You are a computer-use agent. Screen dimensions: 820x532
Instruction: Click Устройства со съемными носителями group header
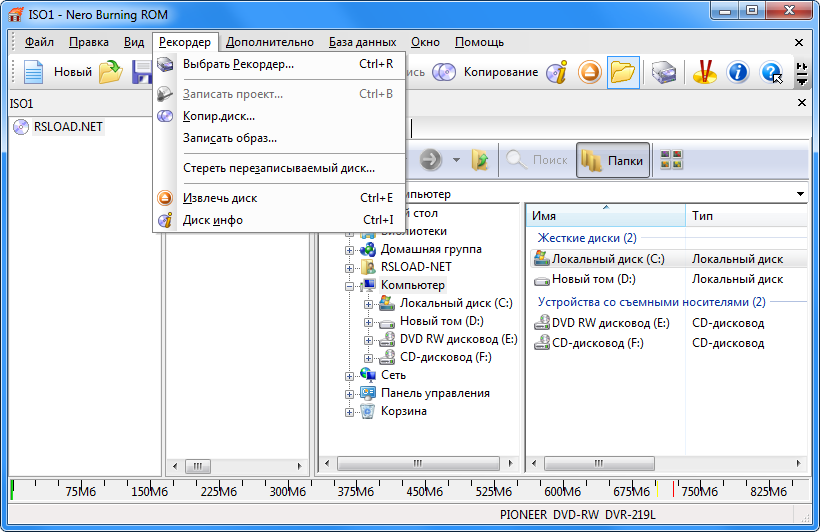pyautogui.click(x=652, y=302)
